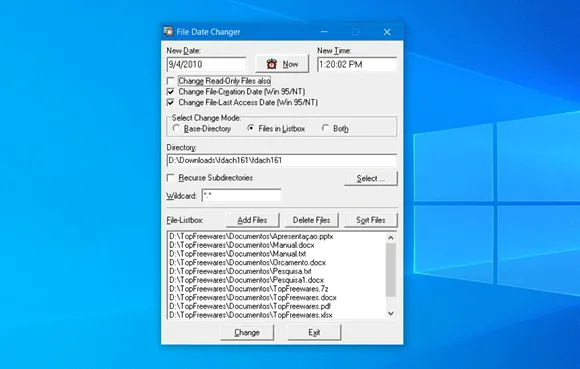Screen dimensions: 580x369
Task: Click listbox scrollbar down arrow
Action: click(391, 314)
